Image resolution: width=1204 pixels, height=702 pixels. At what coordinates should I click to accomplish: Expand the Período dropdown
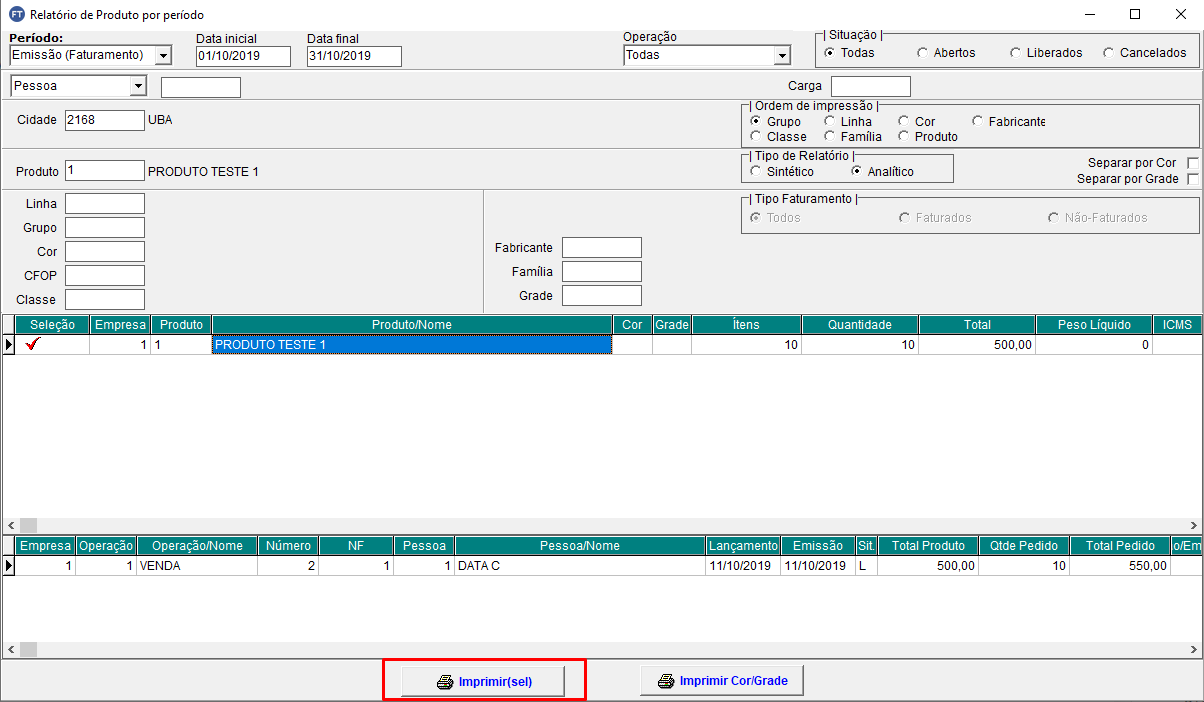163,56
